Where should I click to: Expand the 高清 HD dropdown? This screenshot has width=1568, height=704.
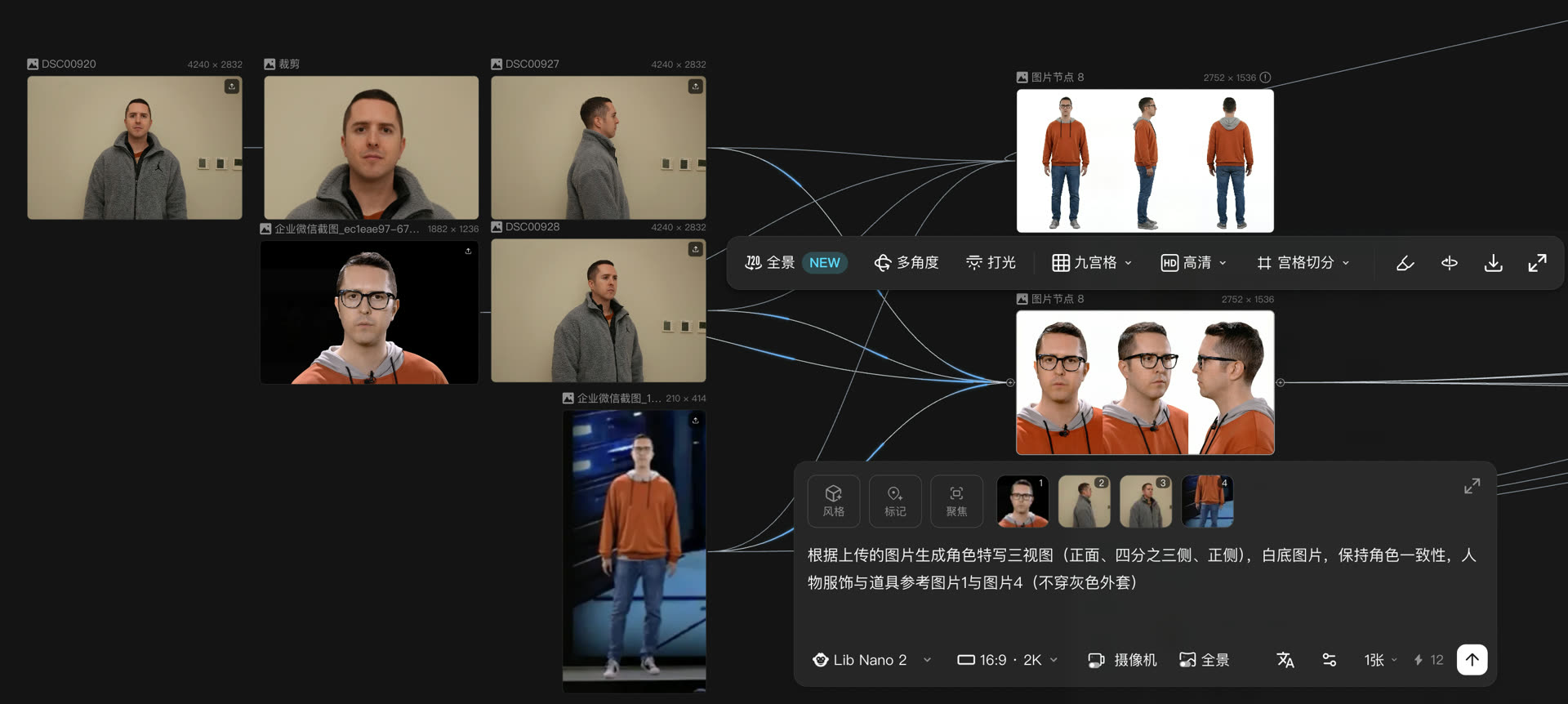[x=1194, y=262]
